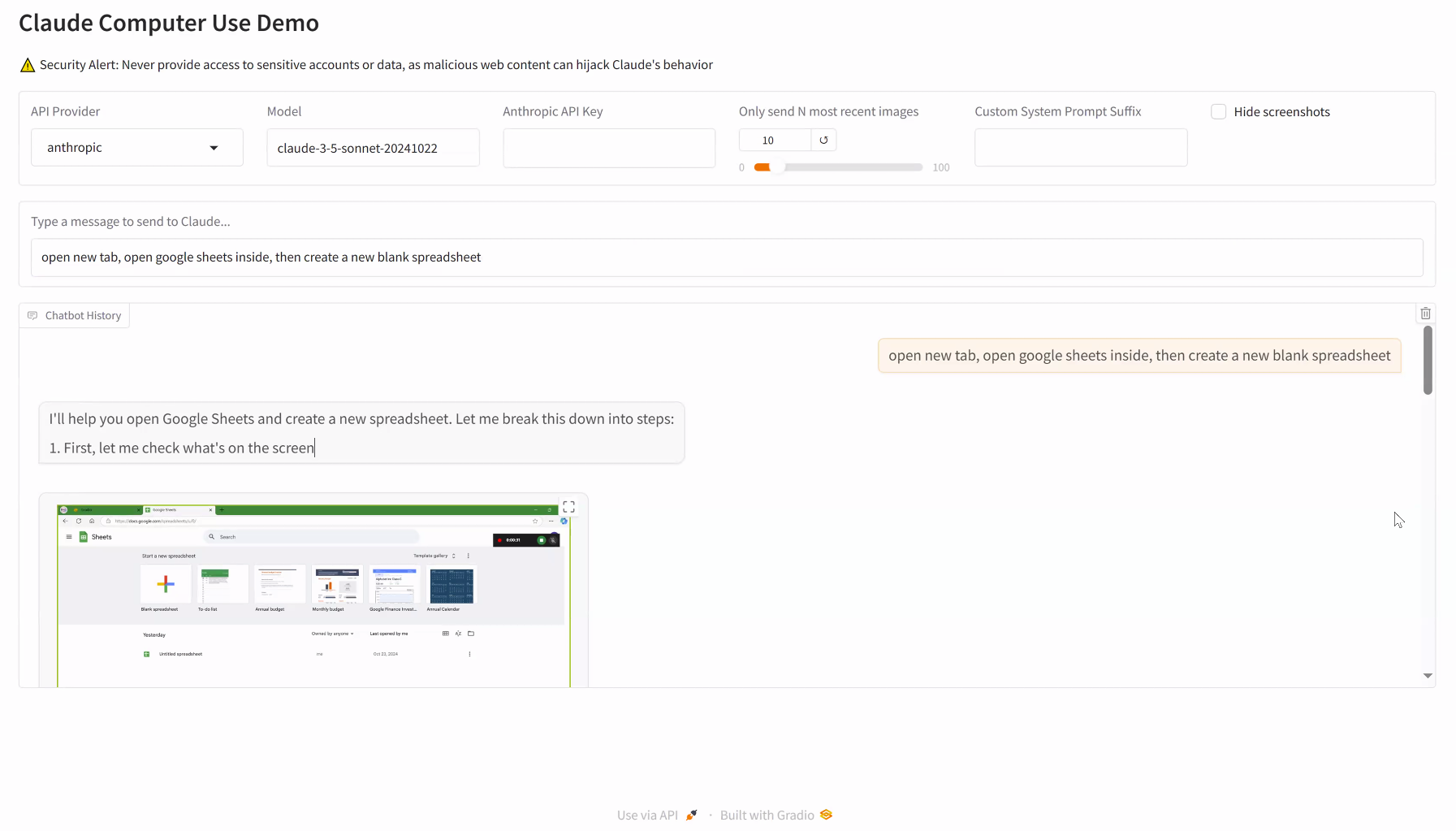Click the Custom System Prompt Suffix text box
The image size is (1456, 831).
1081,148
